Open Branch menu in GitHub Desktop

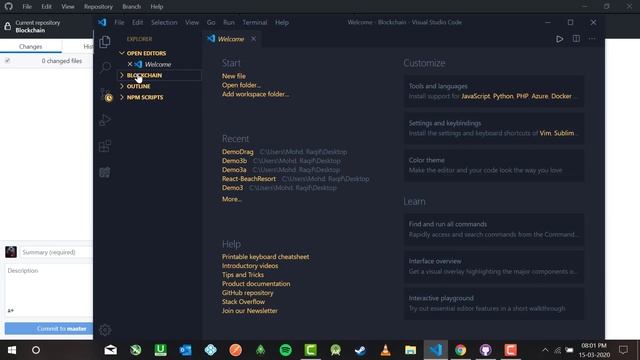[x=131, y=7]
